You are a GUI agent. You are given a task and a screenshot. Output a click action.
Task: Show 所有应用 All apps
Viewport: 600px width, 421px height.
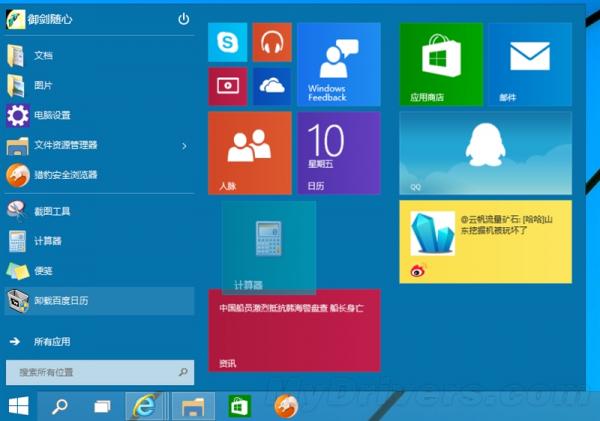[x=99, y=341]
